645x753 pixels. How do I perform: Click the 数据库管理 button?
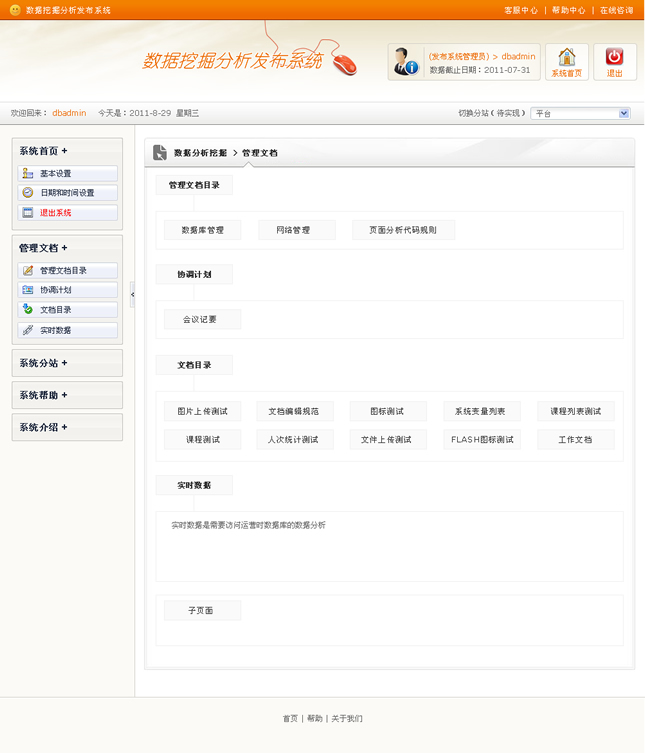(x=202, y=230)
